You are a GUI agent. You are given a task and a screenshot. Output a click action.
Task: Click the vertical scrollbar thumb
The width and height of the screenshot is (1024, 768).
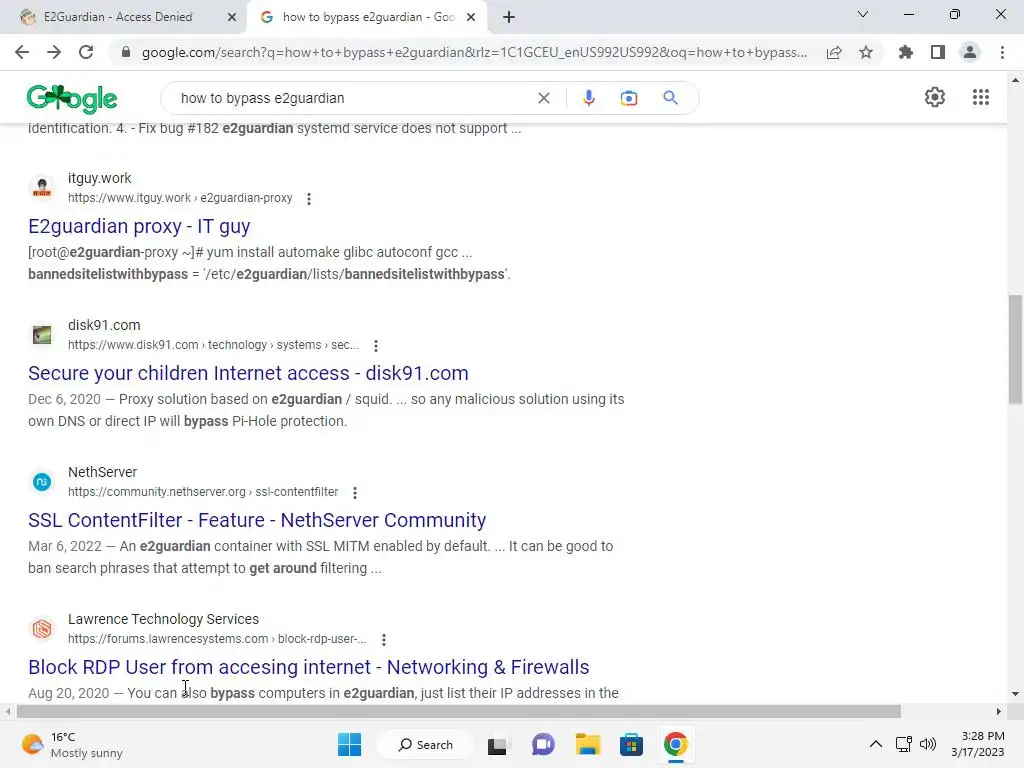coord(1015,349)
